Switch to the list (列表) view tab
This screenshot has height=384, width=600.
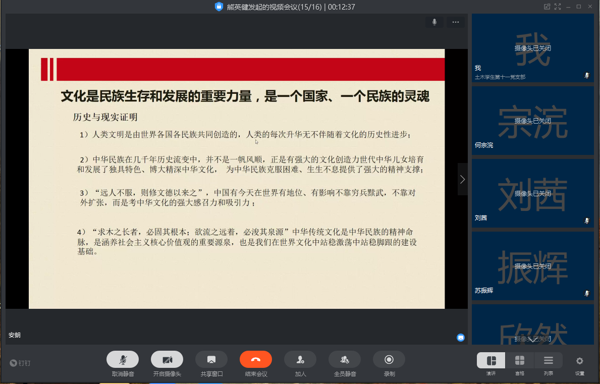coord(548,360)
